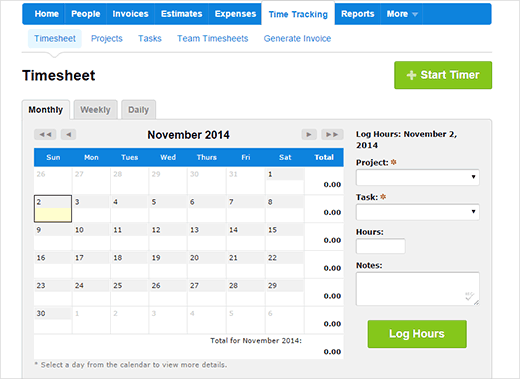Viewport: 520px width, 379px height.
Task: Click the Total for November 2014 label
Action: pos(256,341)
